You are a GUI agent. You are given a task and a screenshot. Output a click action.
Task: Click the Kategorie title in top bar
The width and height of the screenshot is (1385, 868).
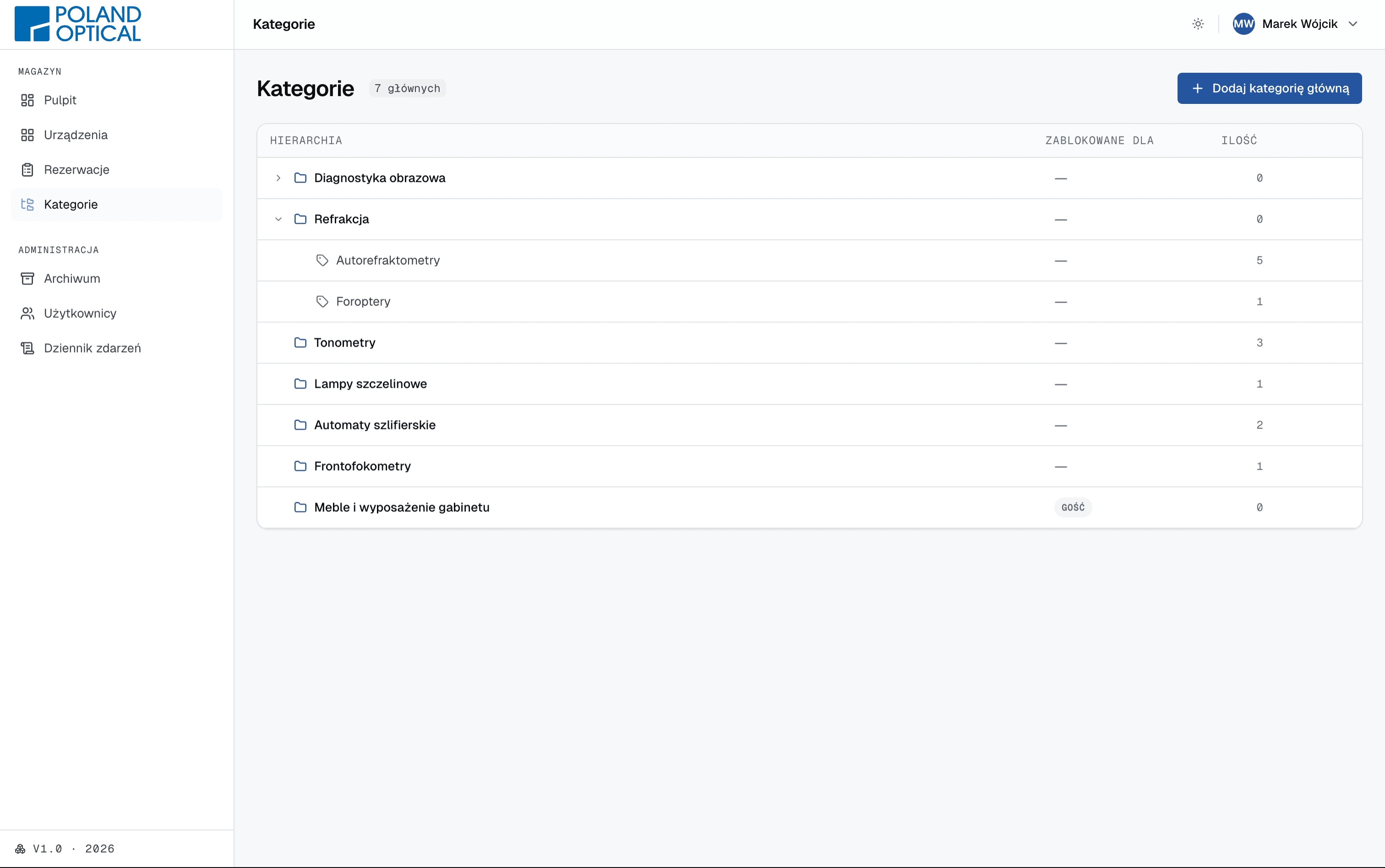284,24
